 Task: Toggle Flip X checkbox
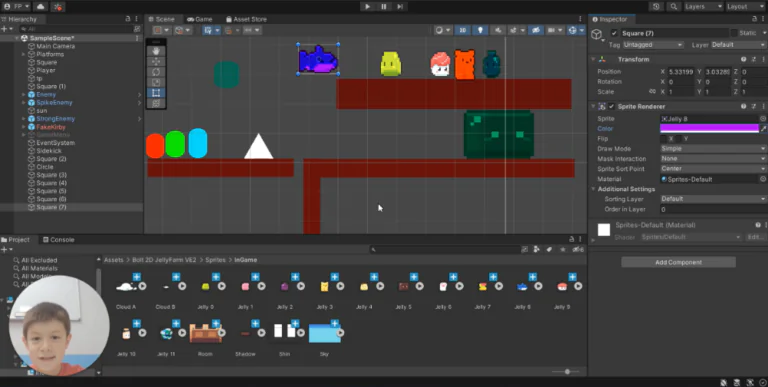(663, 139)
